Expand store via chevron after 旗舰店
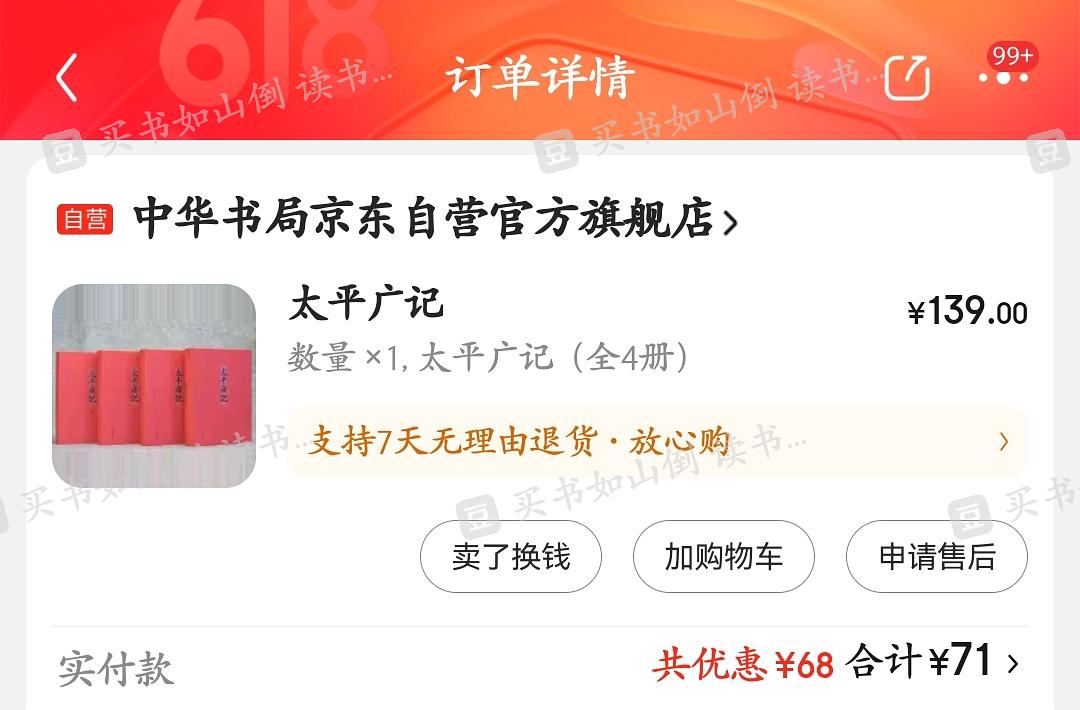 pos(730,222)
